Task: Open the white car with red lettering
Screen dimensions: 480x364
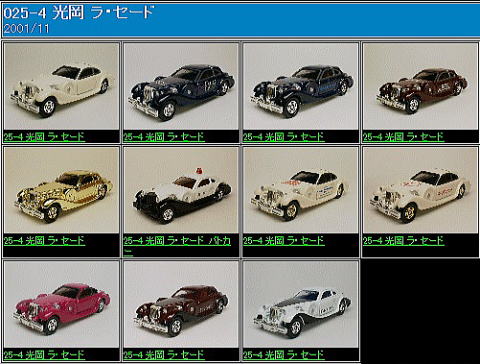Action: point(420,190)
